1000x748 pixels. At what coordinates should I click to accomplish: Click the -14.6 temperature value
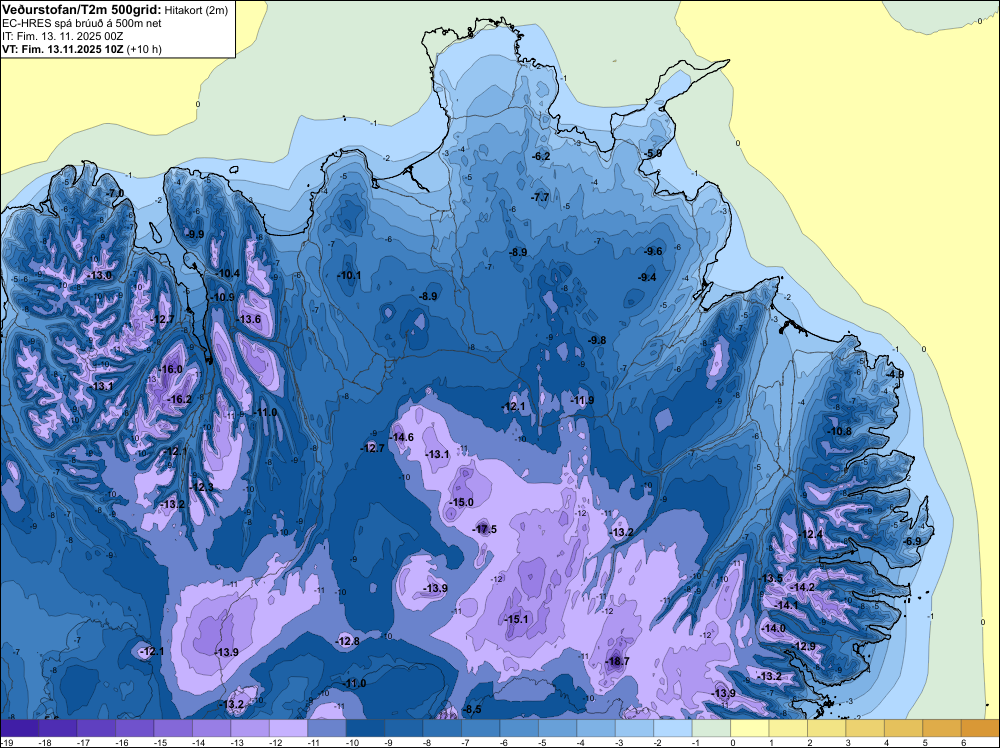(402, 437)
